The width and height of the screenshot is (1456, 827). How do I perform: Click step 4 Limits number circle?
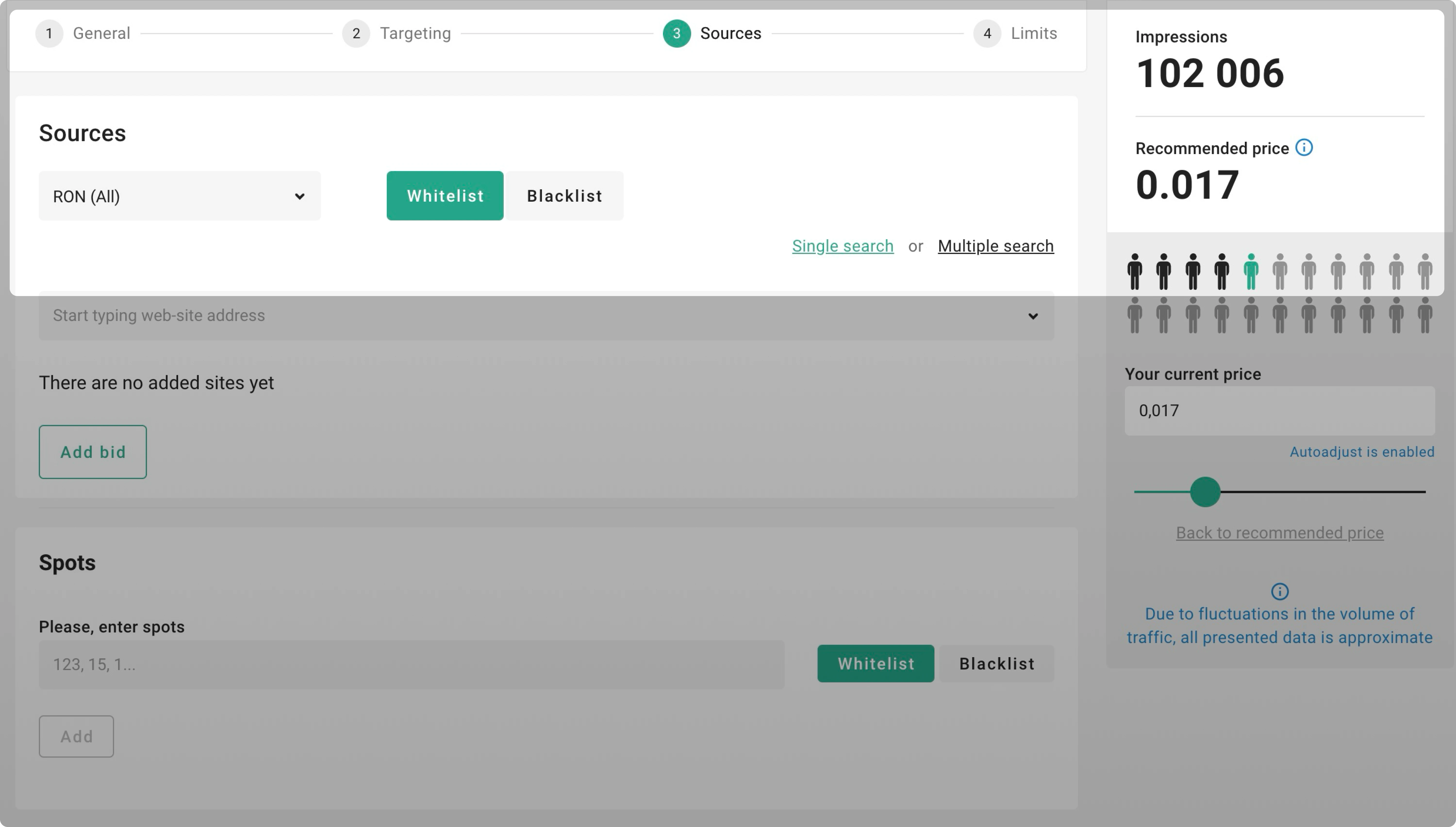[x=987, y=33]
